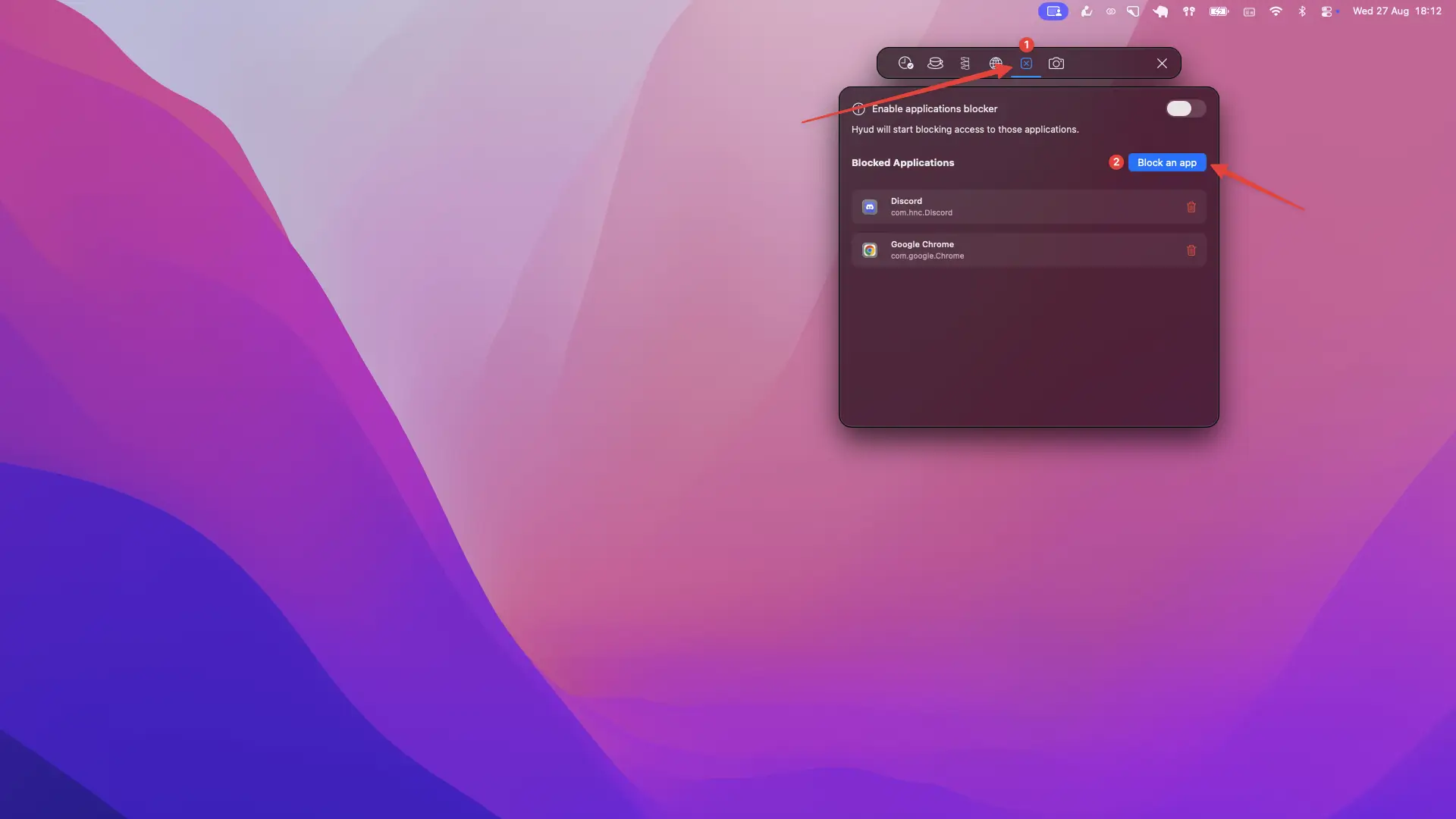
Task: Remove Discord using its trash icon
Action: pos(1191,206)
